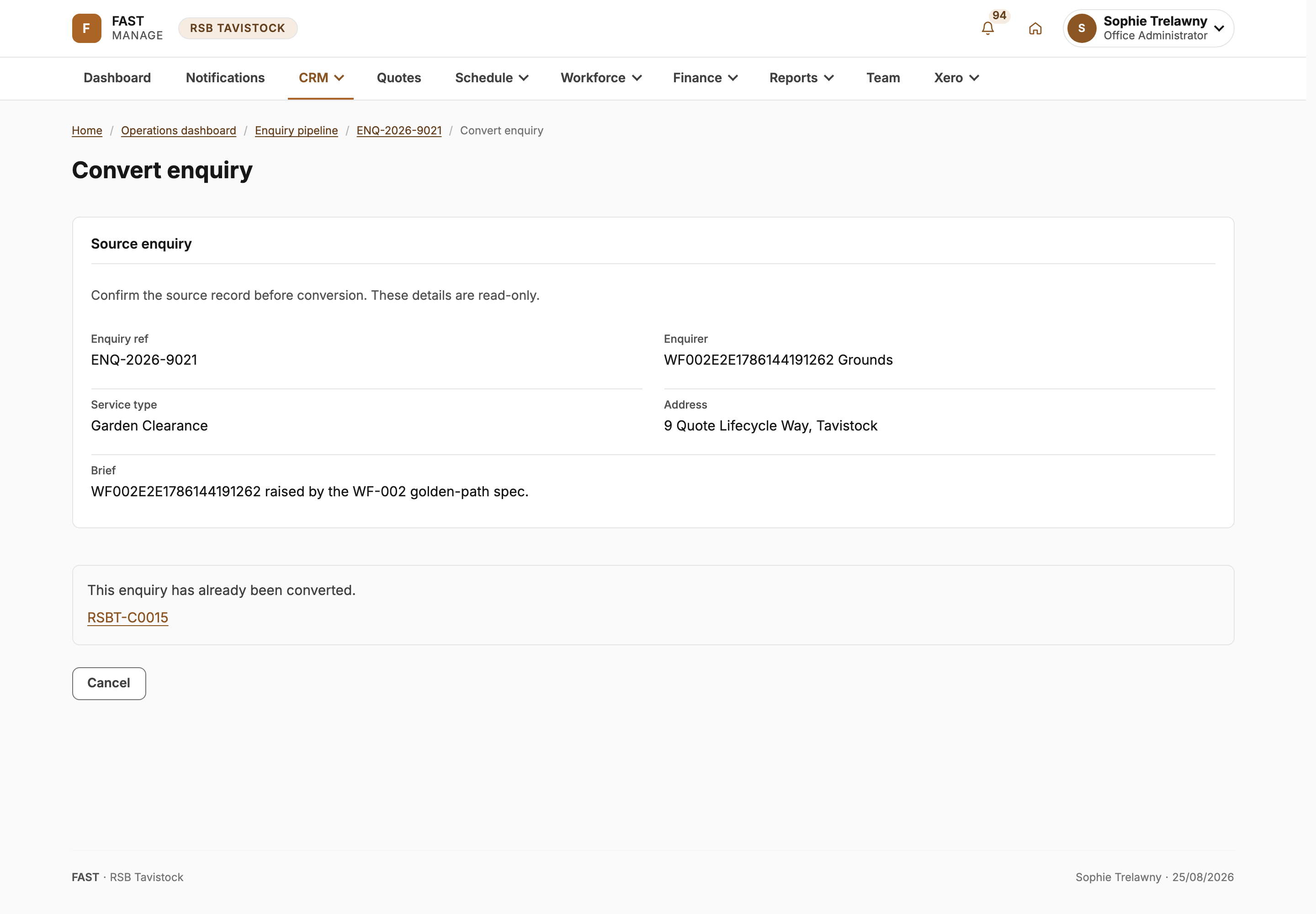
Task: Open the Sophie Trelawny user menu chevron
Action: click(1219, 28)
